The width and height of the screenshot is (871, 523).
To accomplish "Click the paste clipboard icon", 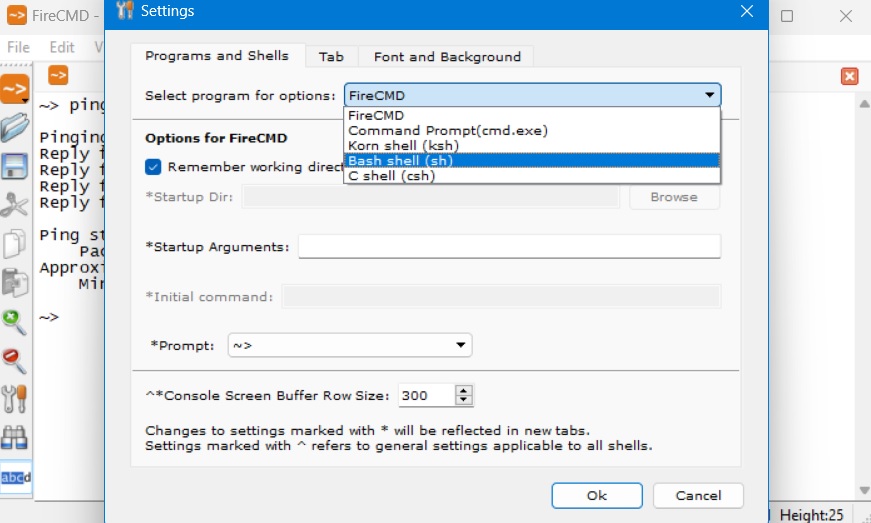I will click(14, 283).
